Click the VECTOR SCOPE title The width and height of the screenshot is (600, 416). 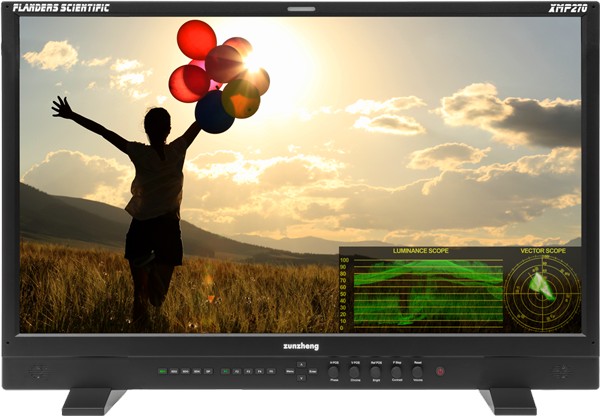(x=543, y=251)
